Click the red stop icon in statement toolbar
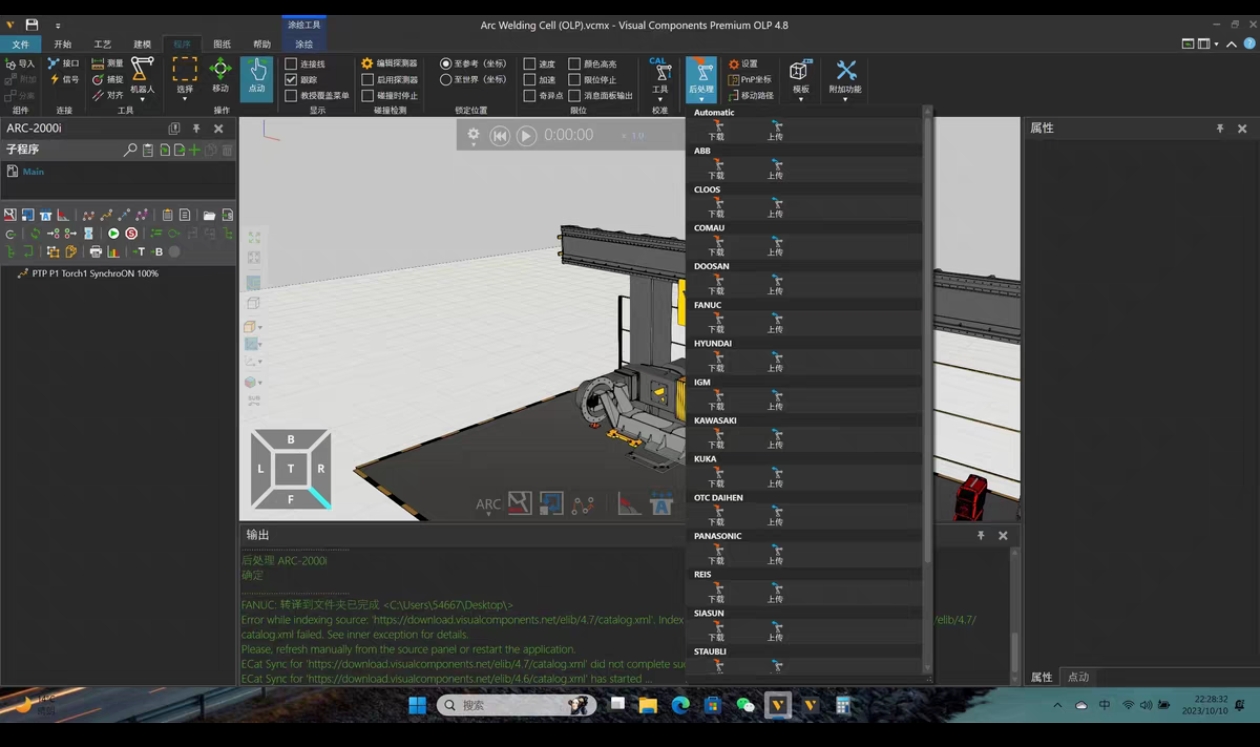Viewport: 1260px width, 747px height. coord(131,233)
